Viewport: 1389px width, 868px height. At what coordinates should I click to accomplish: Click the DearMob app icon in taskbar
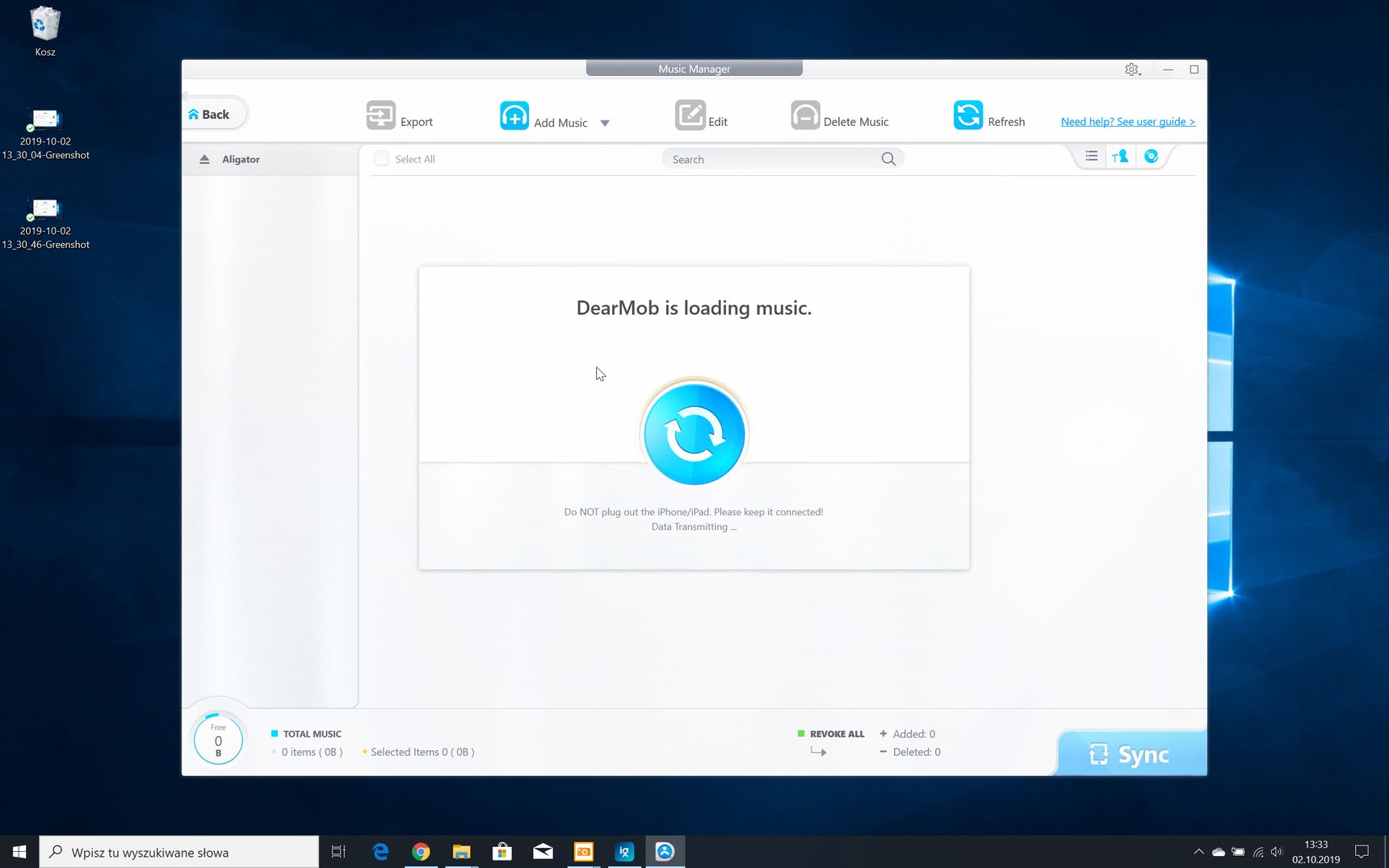click(665, 852)
